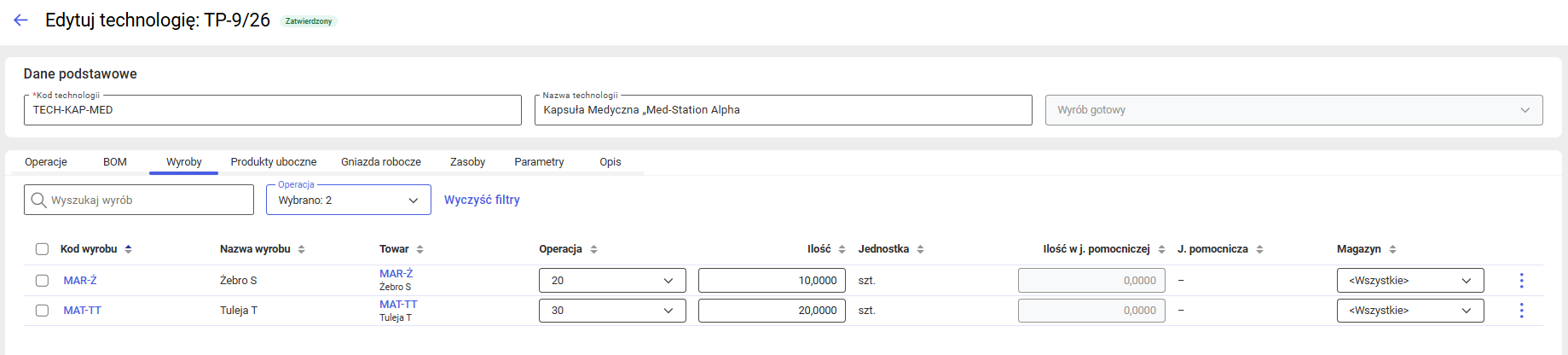Sort by Nazwa wyrobu column arrows
The image size is (1568, 355).
tap(301, 249)
